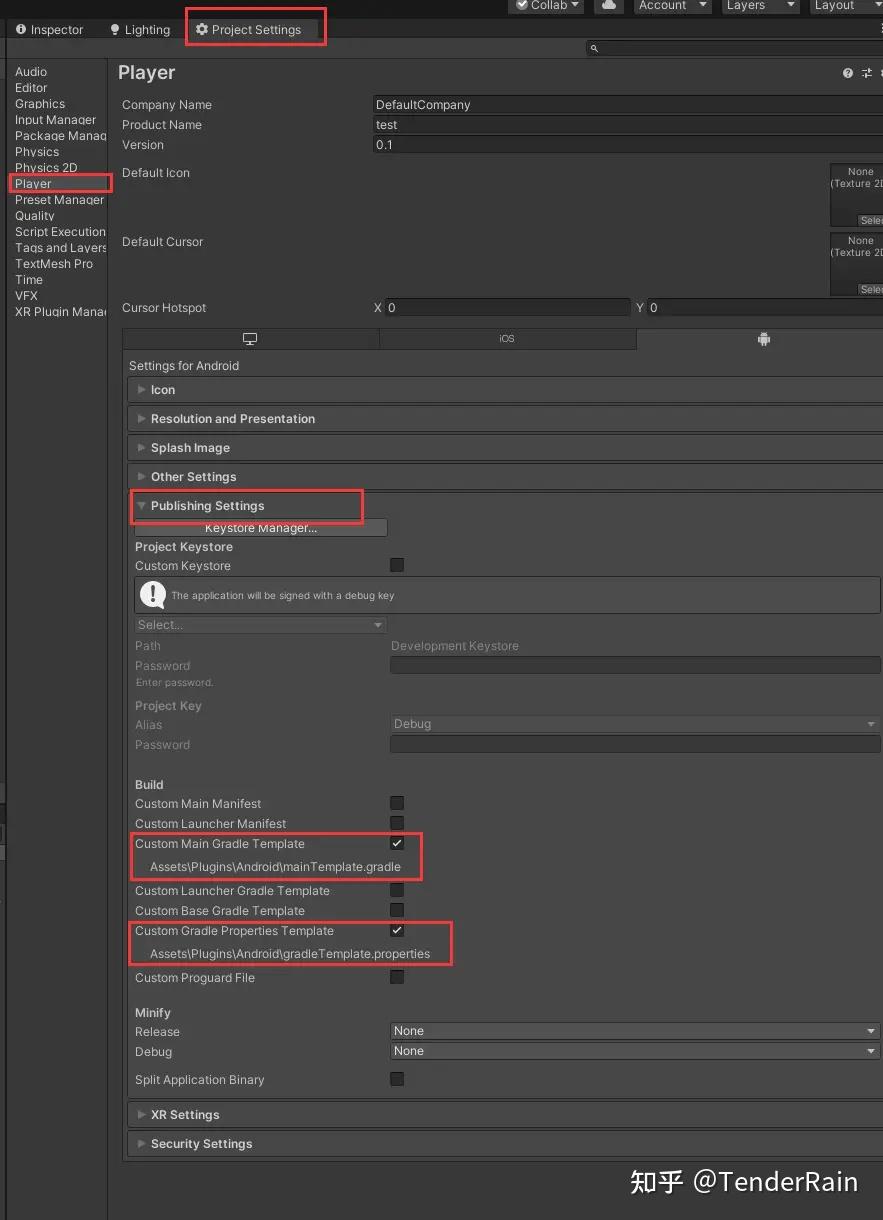883x1220 pixels.
Task: Expand the XR Settings section
Action: pos(184,1115)
